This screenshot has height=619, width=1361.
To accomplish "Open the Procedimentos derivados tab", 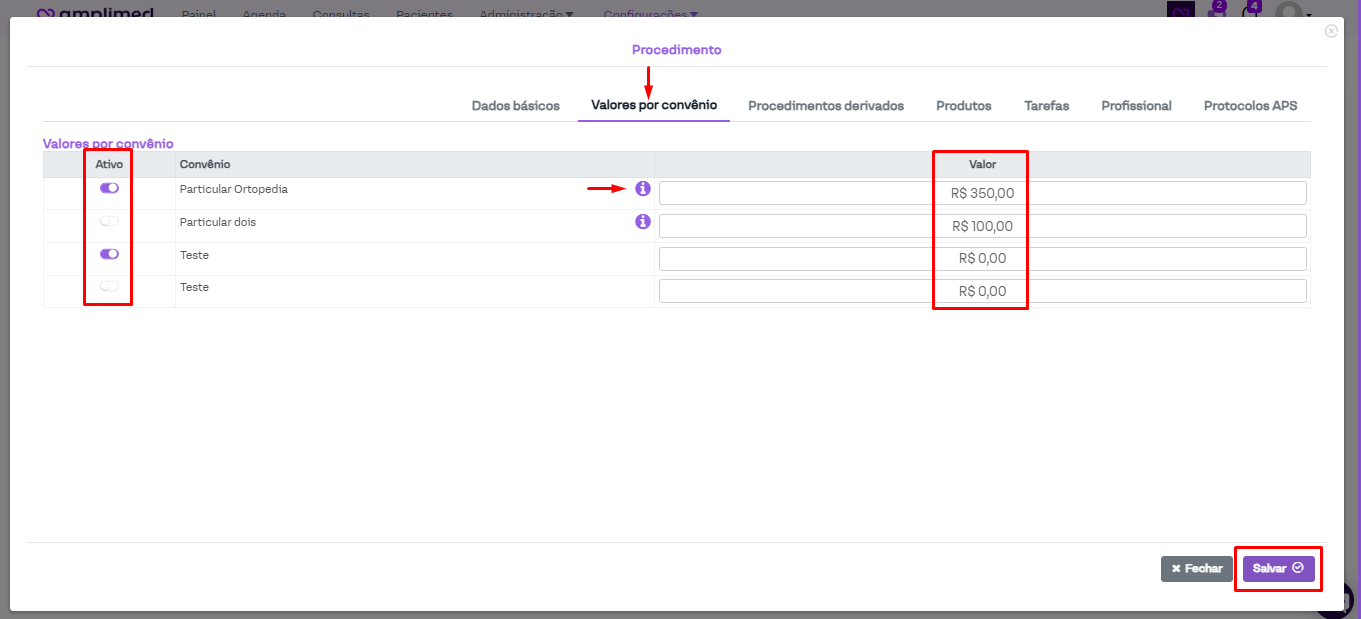I will coord(826,106).
